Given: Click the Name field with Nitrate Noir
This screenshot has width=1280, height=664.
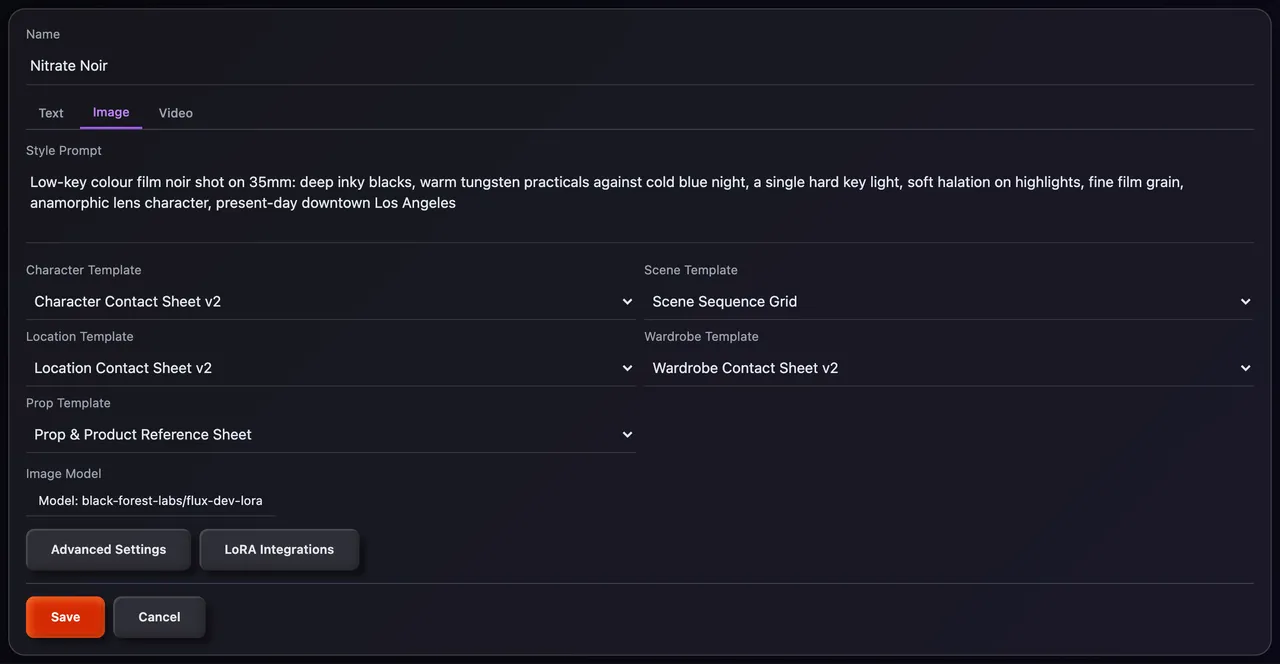Looking at the screenshot, I should coord(640,66).
